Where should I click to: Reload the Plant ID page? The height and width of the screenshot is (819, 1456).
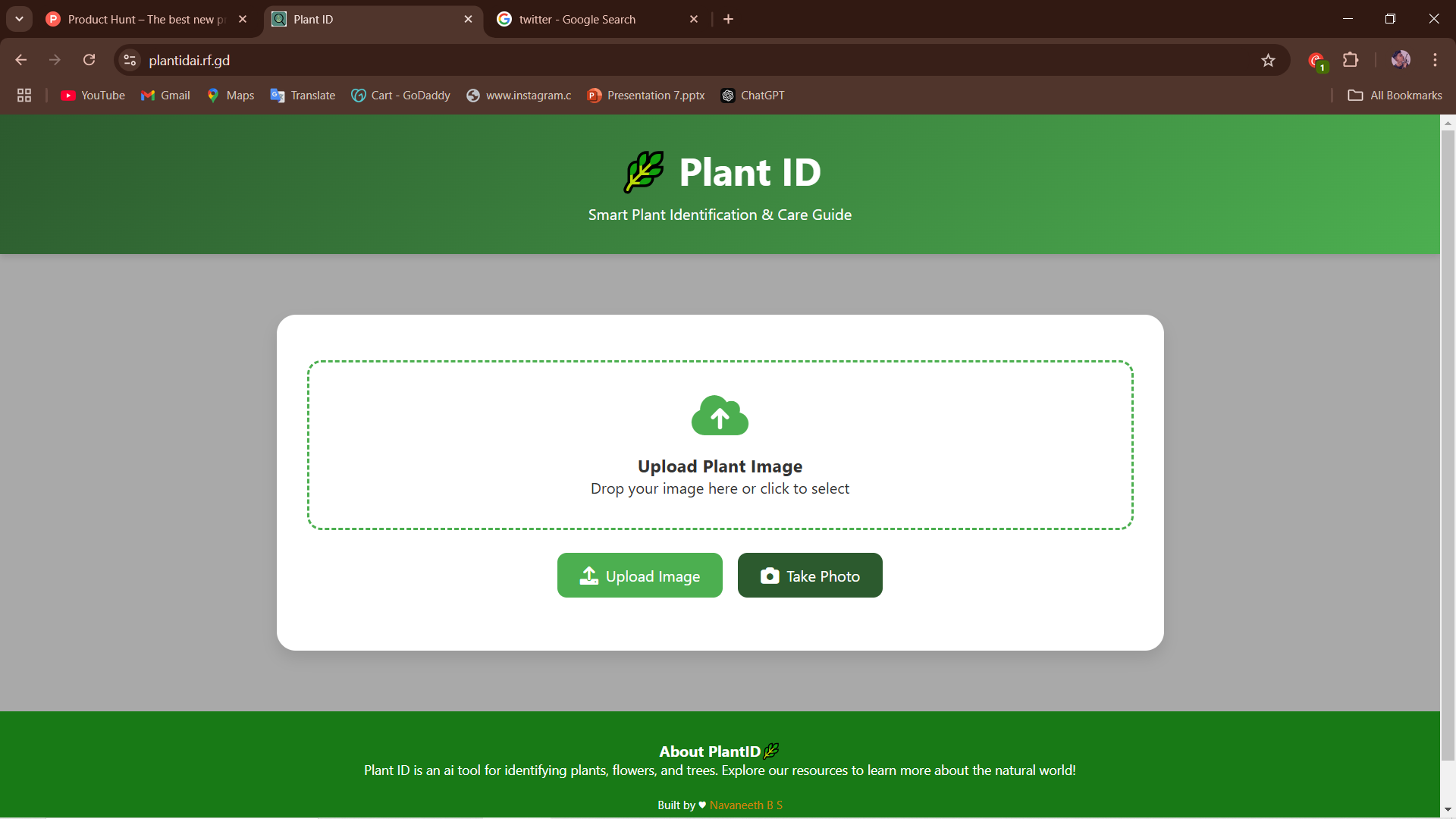[89, 60]
